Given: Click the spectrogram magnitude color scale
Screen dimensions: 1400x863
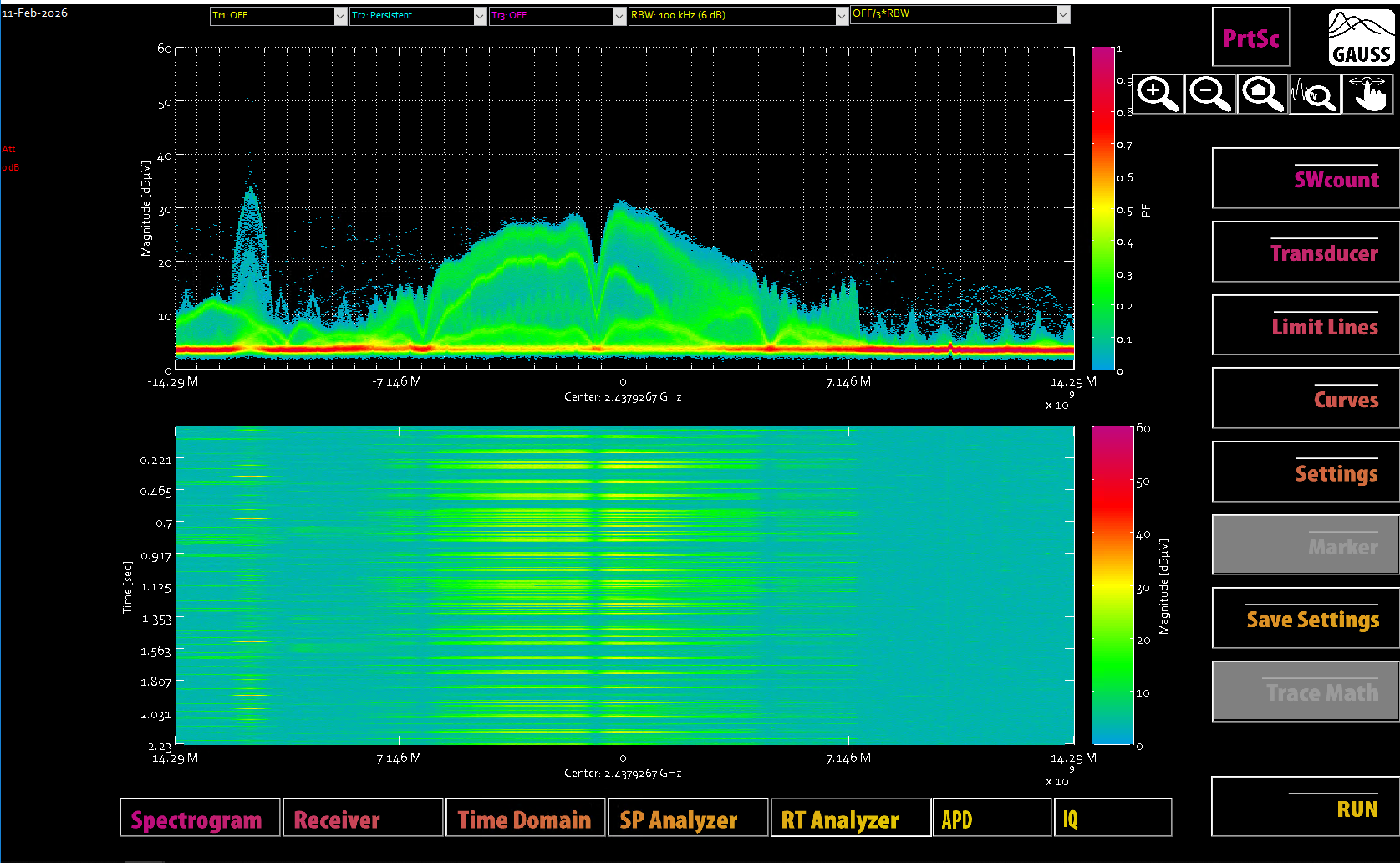Looking at the screenshot, I should click(x=1112, y=585).
